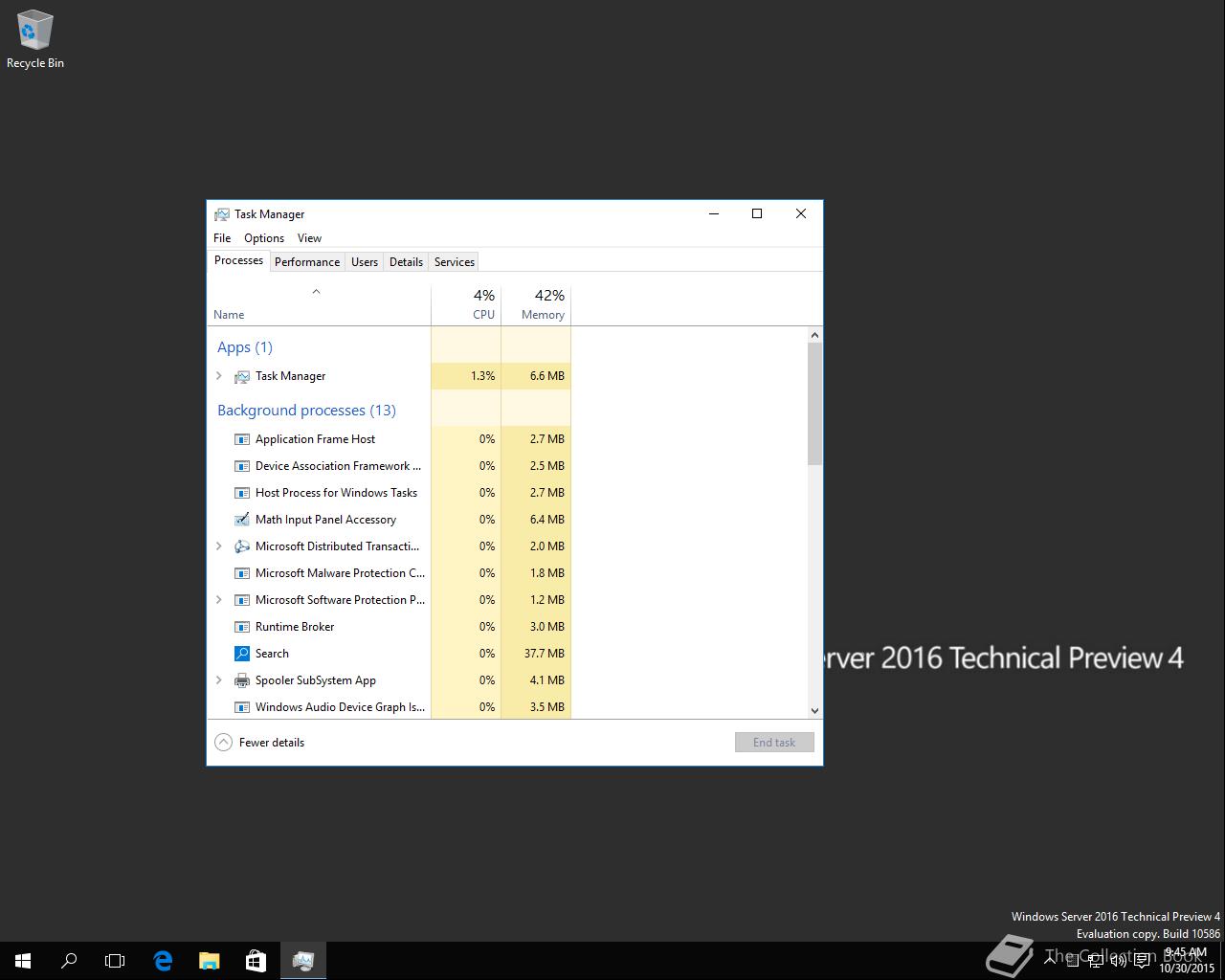Click the Task Manager title bar icon

click(x=222, y=214)
